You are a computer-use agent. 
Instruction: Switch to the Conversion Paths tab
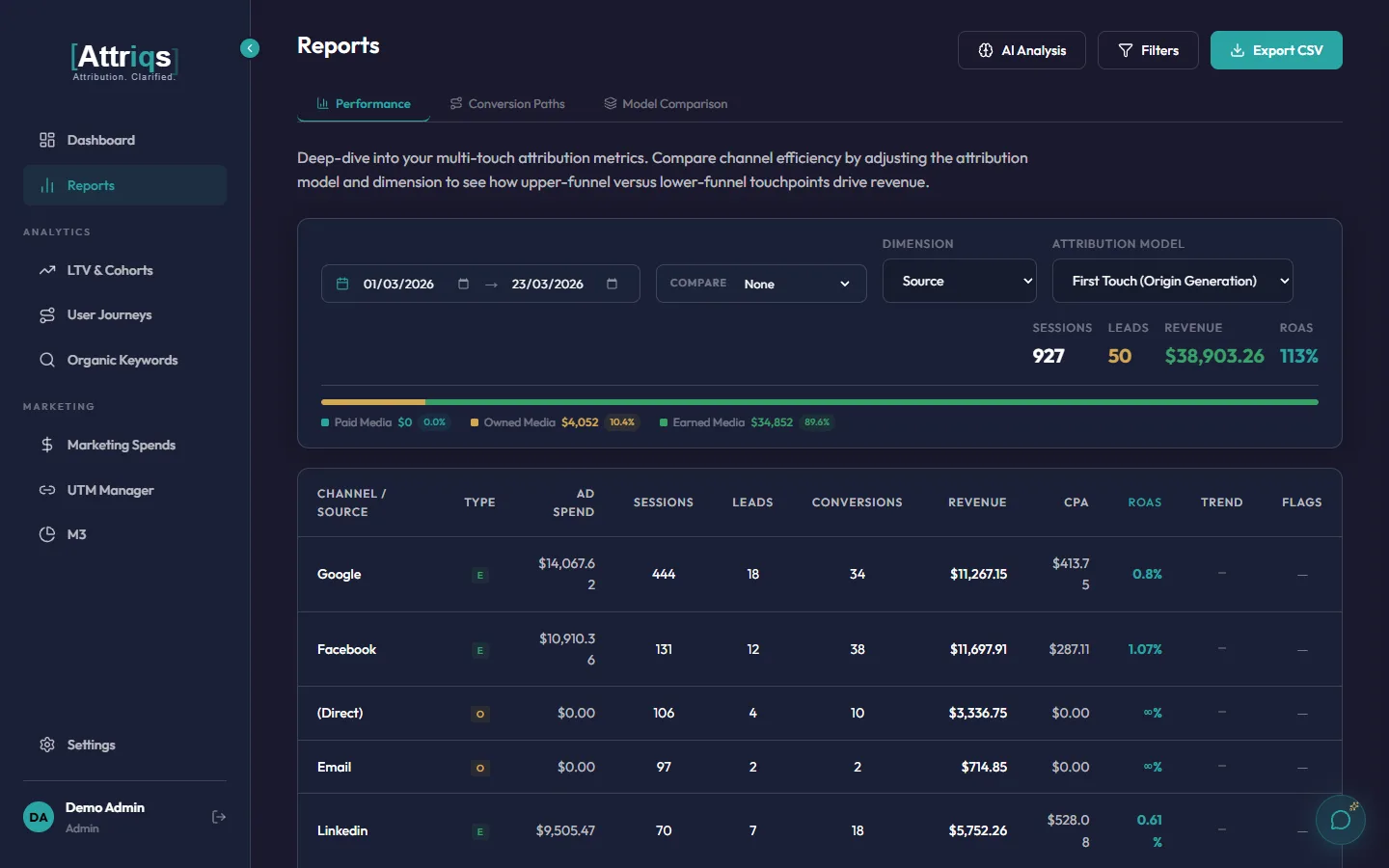[x=506, y=103]
